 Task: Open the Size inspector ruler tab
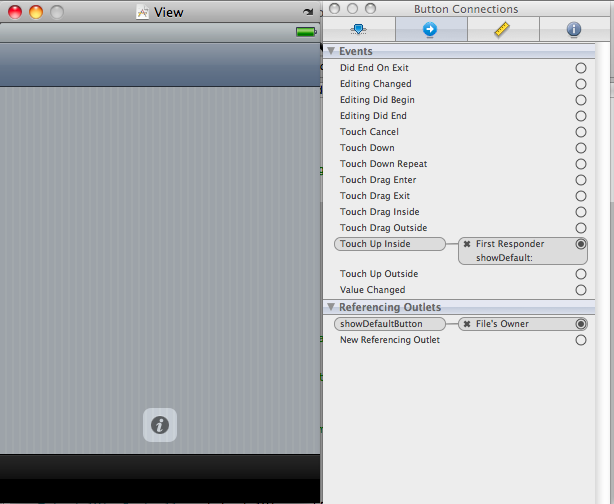click(503, 29)
